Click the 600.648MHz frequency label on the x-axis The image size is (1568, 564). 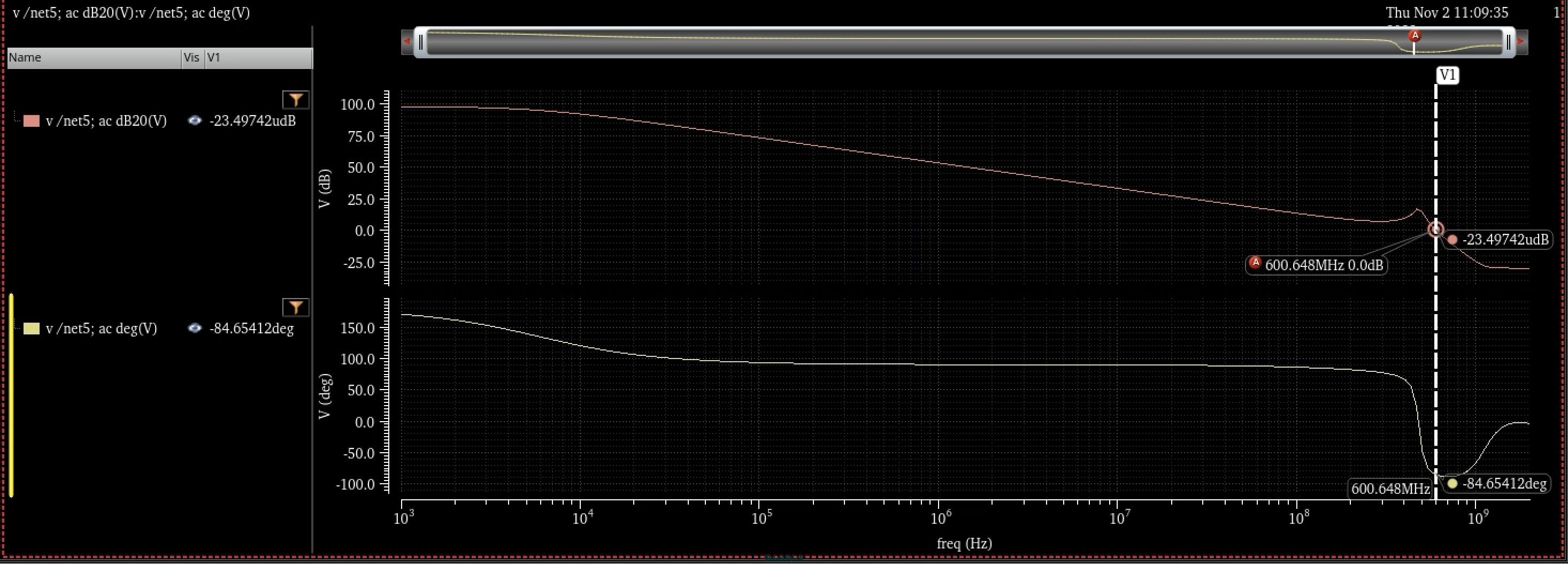click(x=1390, y=489)
